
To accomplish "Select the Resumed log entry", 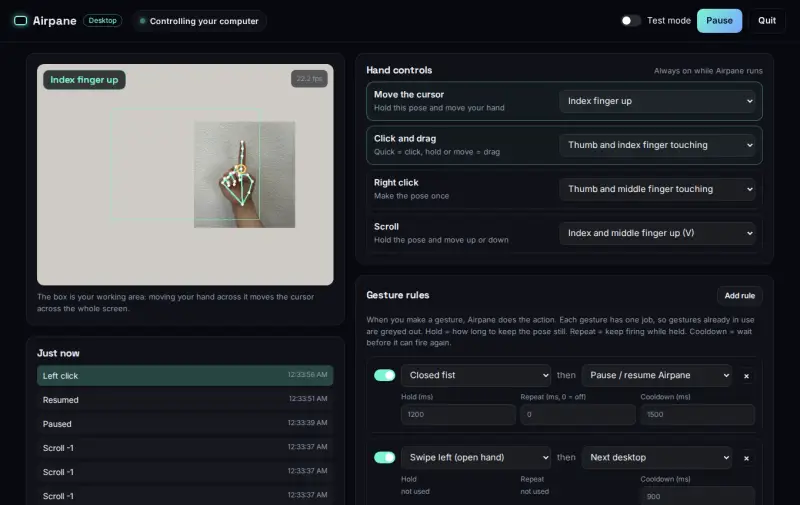I will 185,399.
